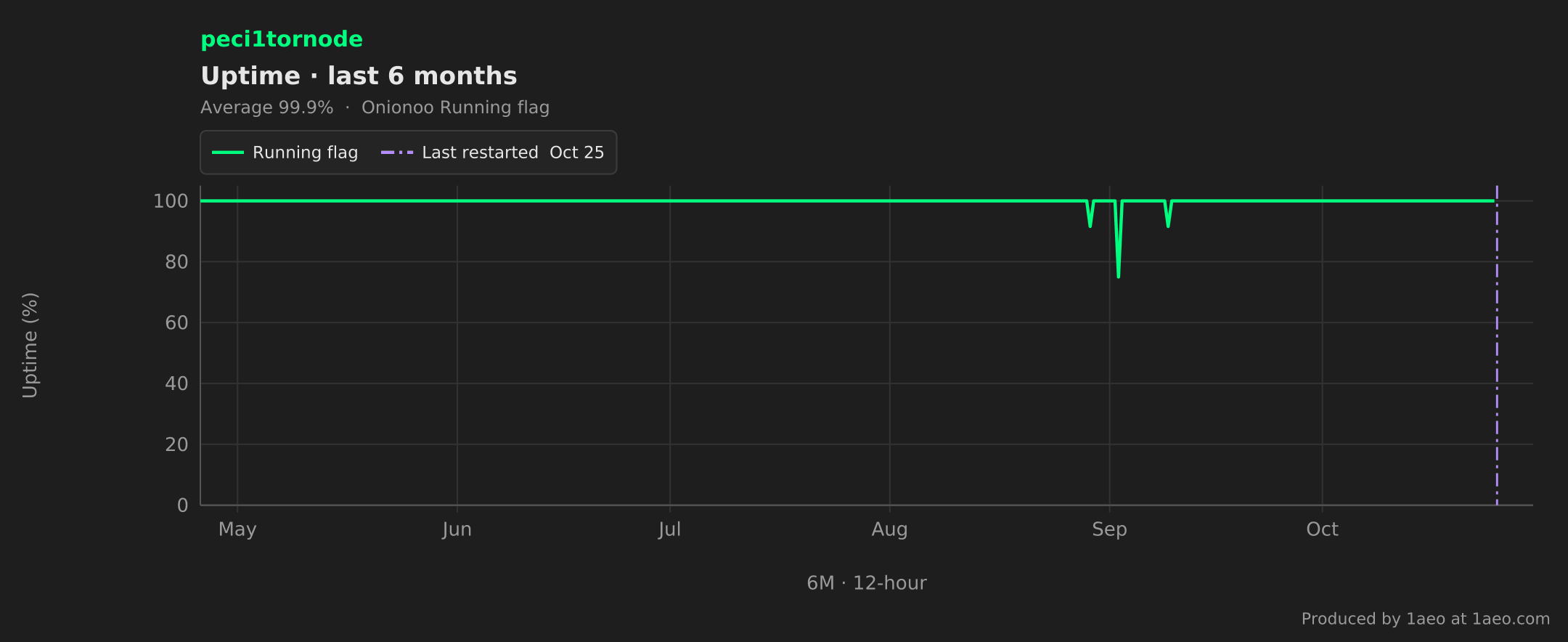Click the 'Jul' x-axis label

click(x=670, y=529)
